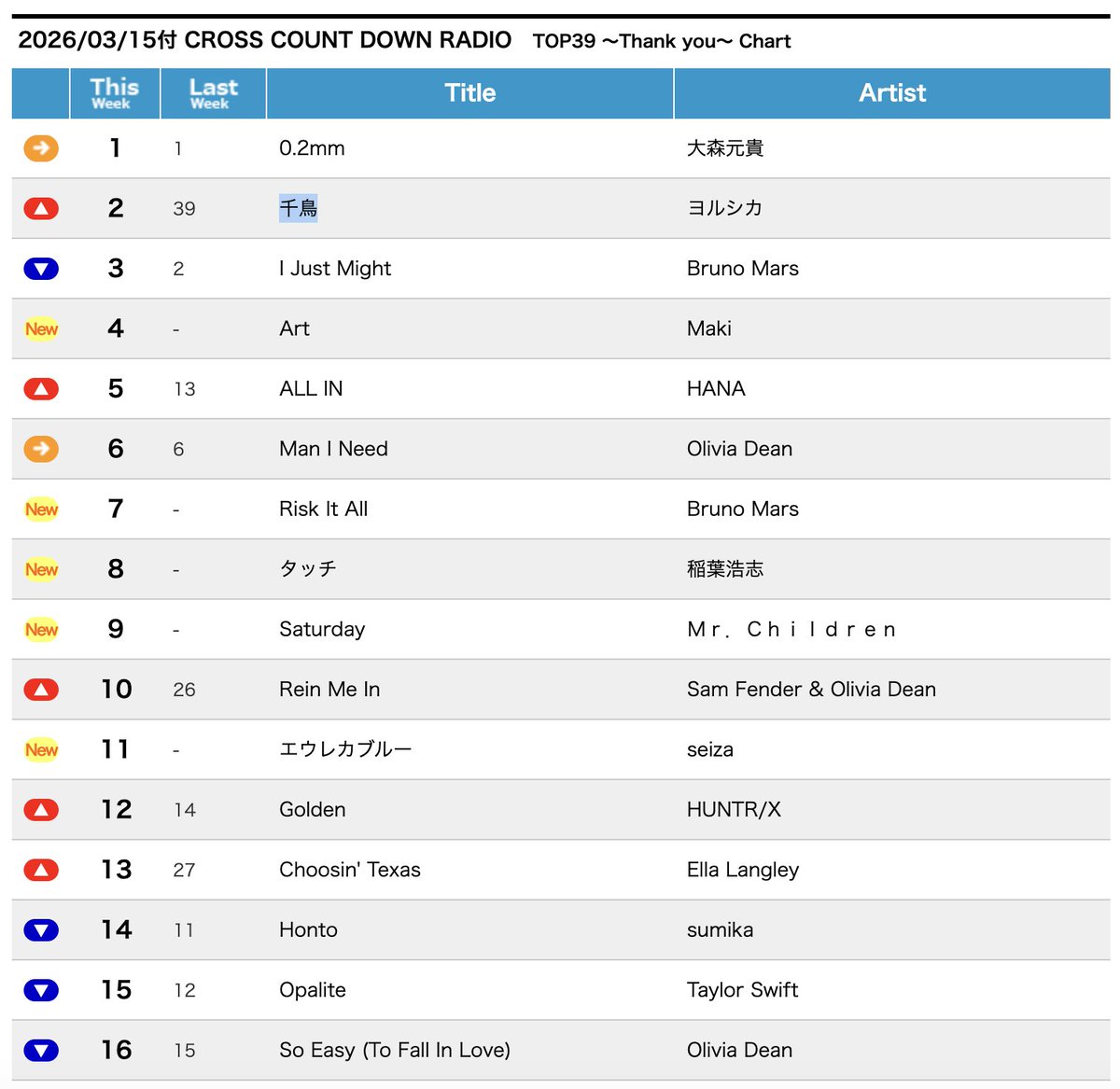Viewport: 1120px width, 1089px height.
Task: Click the artist name sumika
Action: click(x=720, y=930)
